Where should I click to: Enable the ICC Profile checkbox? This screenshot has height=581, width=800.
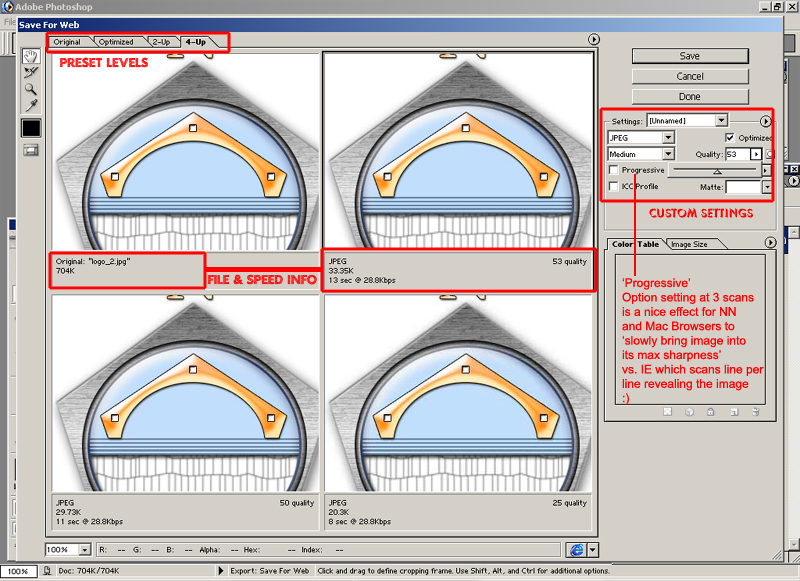tap(614, 186)
